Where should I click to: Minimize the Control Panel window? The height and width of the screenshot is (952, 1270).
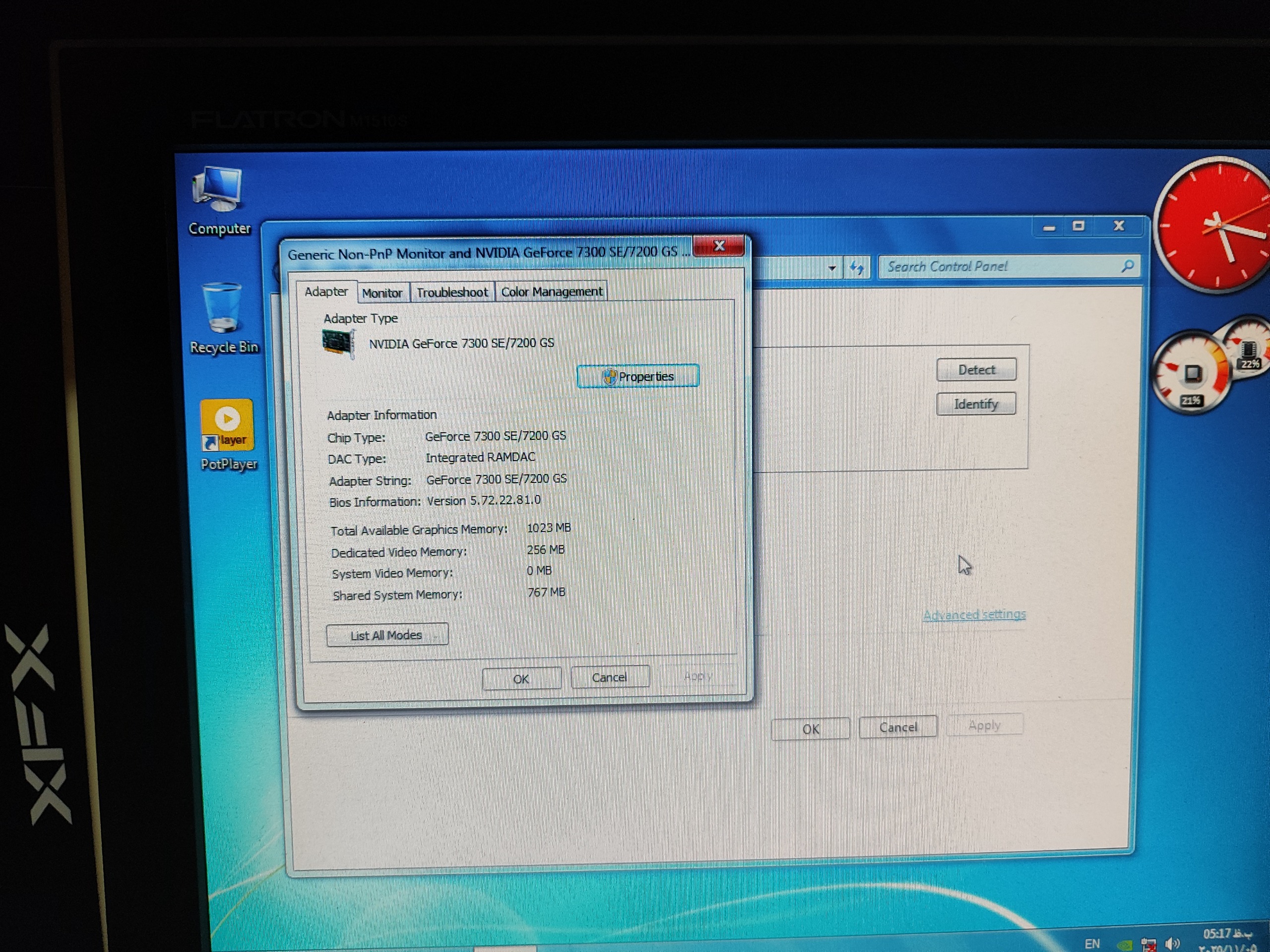pyautogui.click(x=1050, y=227)
